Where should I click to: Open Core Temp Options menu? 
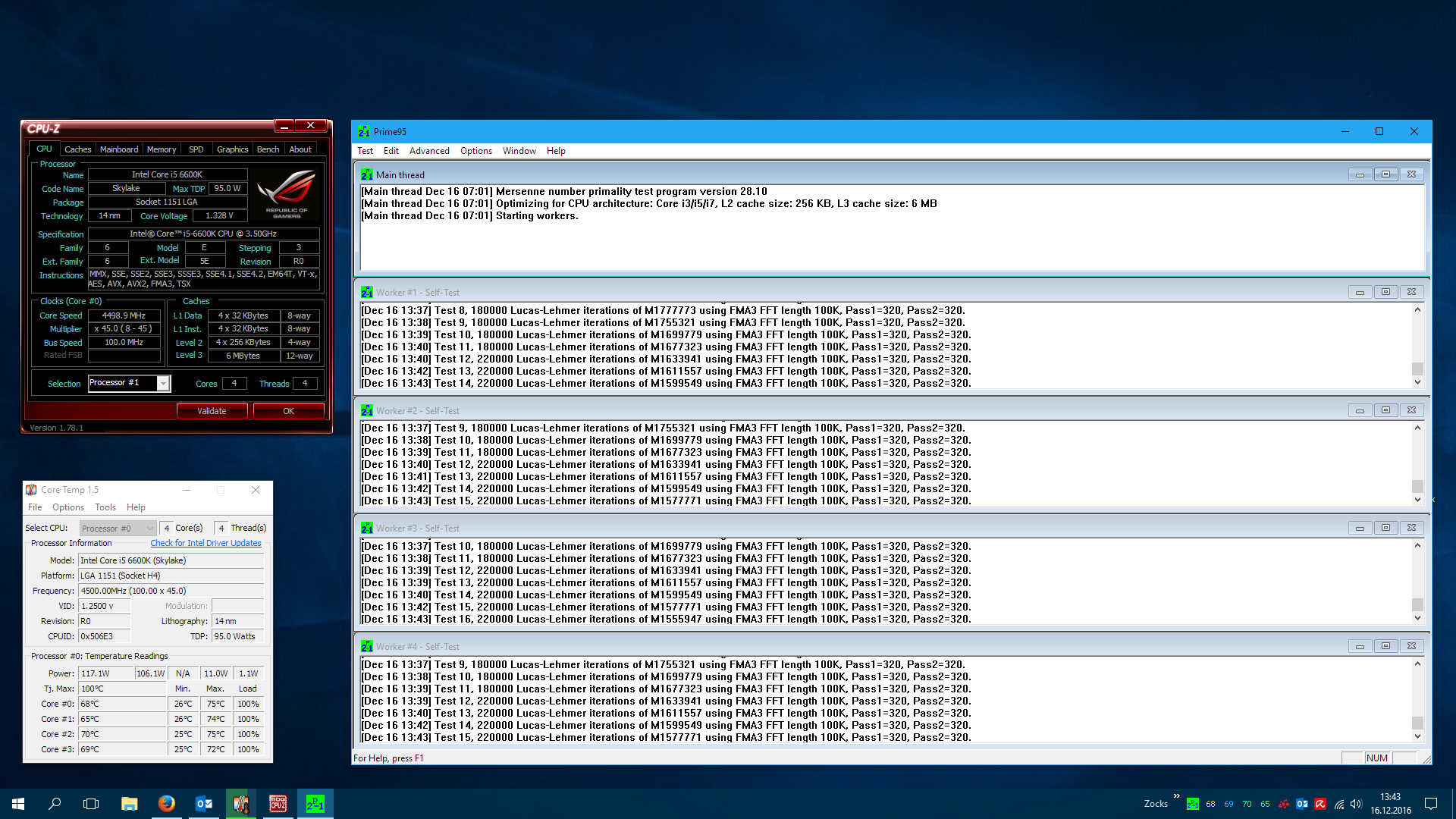pos(68,507)
